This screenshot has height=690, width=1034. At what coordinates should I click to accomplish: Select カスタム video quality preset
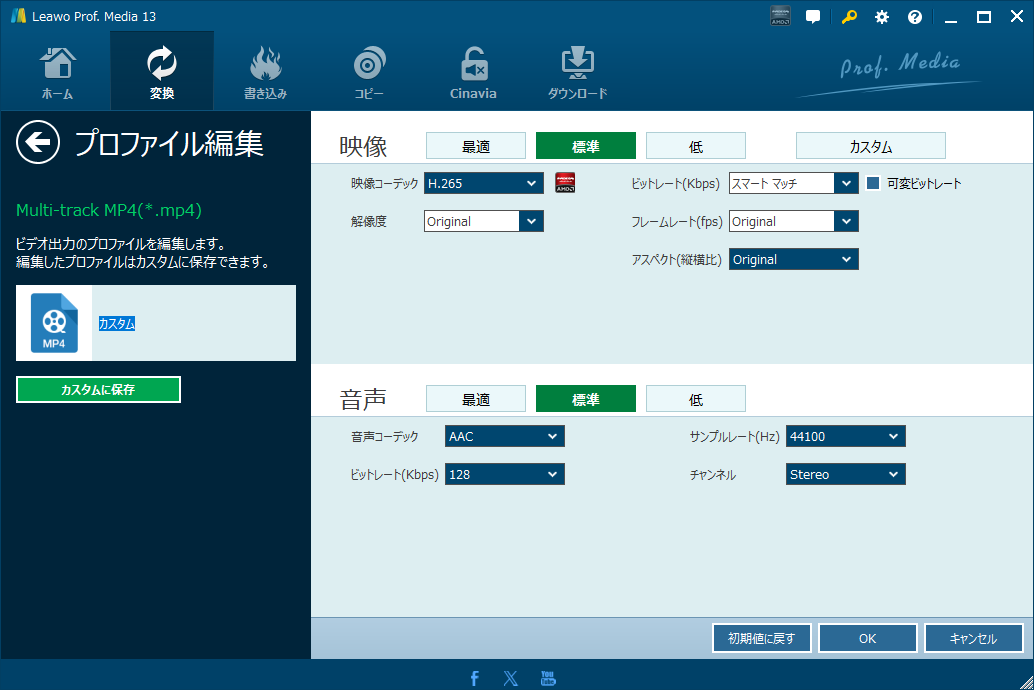tap(870, 146)
